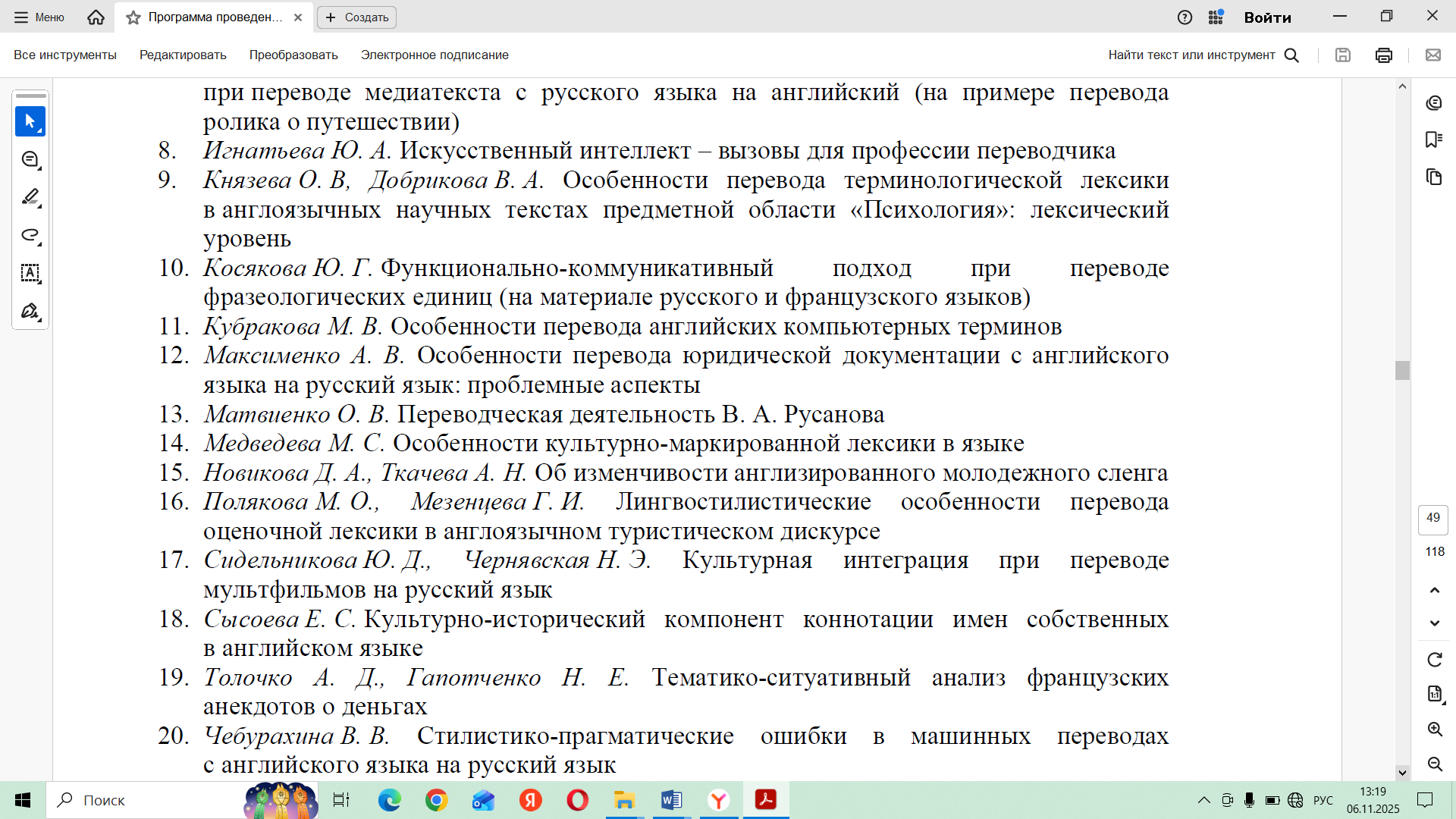
Task: Open the add comment tool
Action: [30, 159]
